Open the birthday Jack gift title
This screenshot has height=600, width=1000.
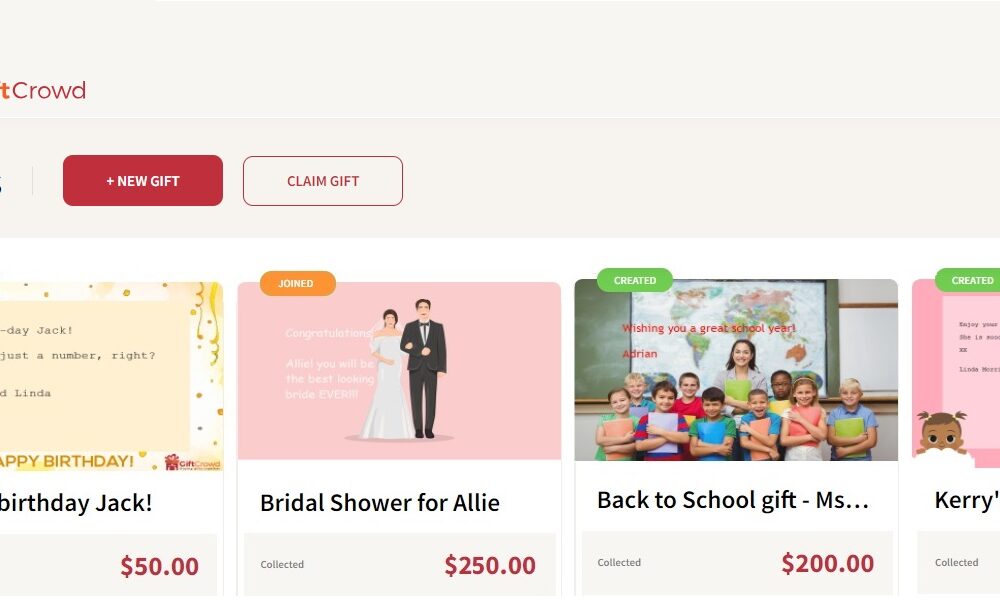[76, 502]
